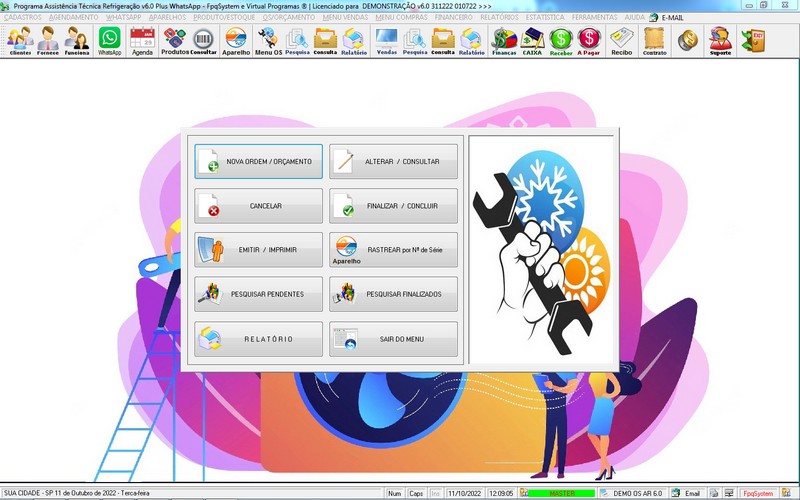Viewport: 800px width, 500px height.
Task: Open the Recibo receipt icon
Action: click(621, 41)
